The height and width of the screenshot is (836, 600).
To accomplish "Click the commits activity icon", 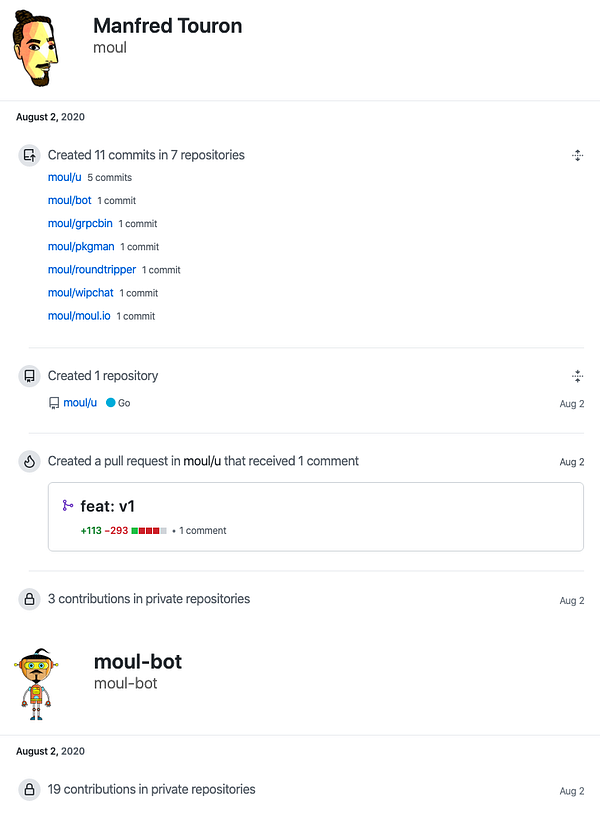I will click(x=30, y=156).
